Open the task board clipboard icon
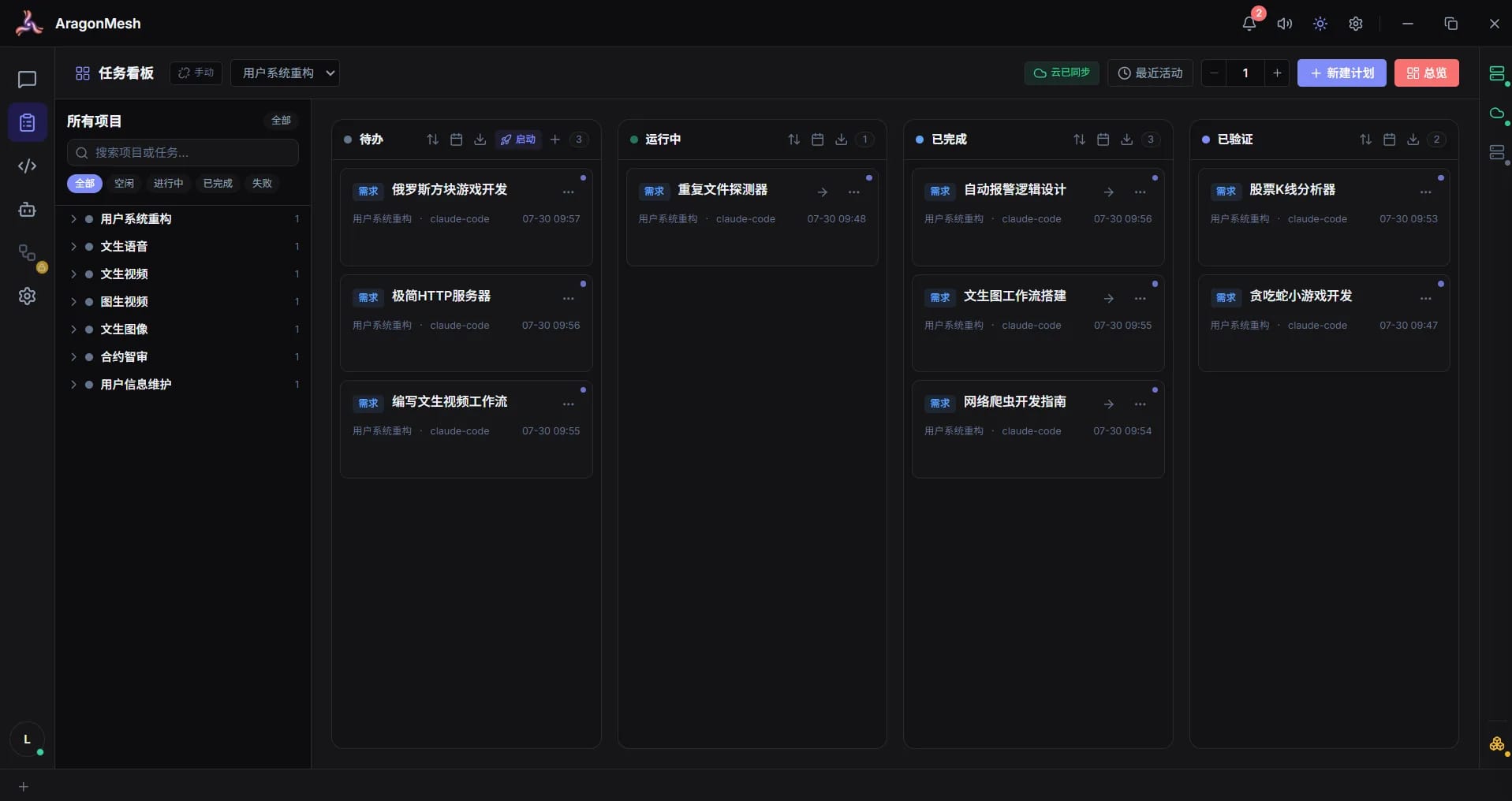The image size is (1512, 801). pos(27,123)
